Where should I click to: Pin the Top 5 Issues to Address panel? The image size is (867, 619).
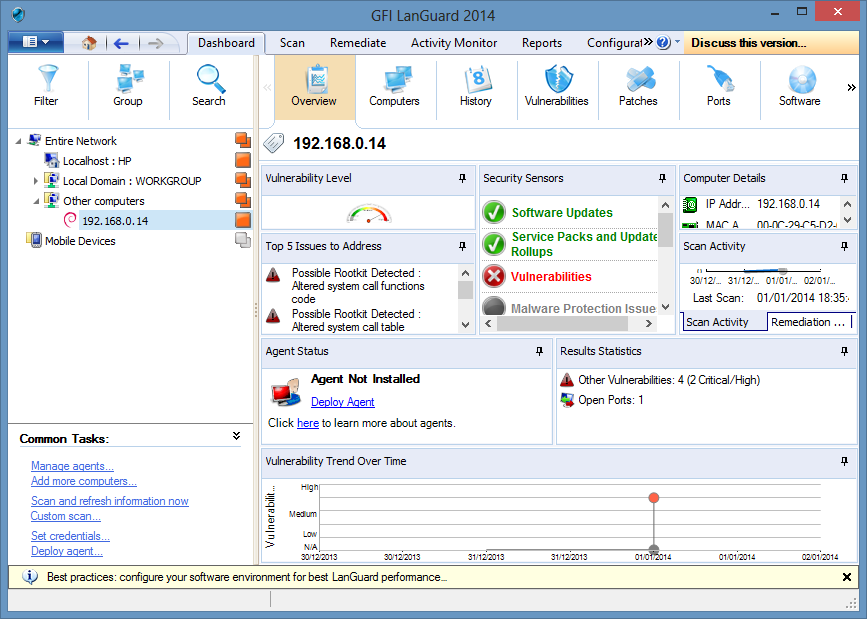point(463,246)
